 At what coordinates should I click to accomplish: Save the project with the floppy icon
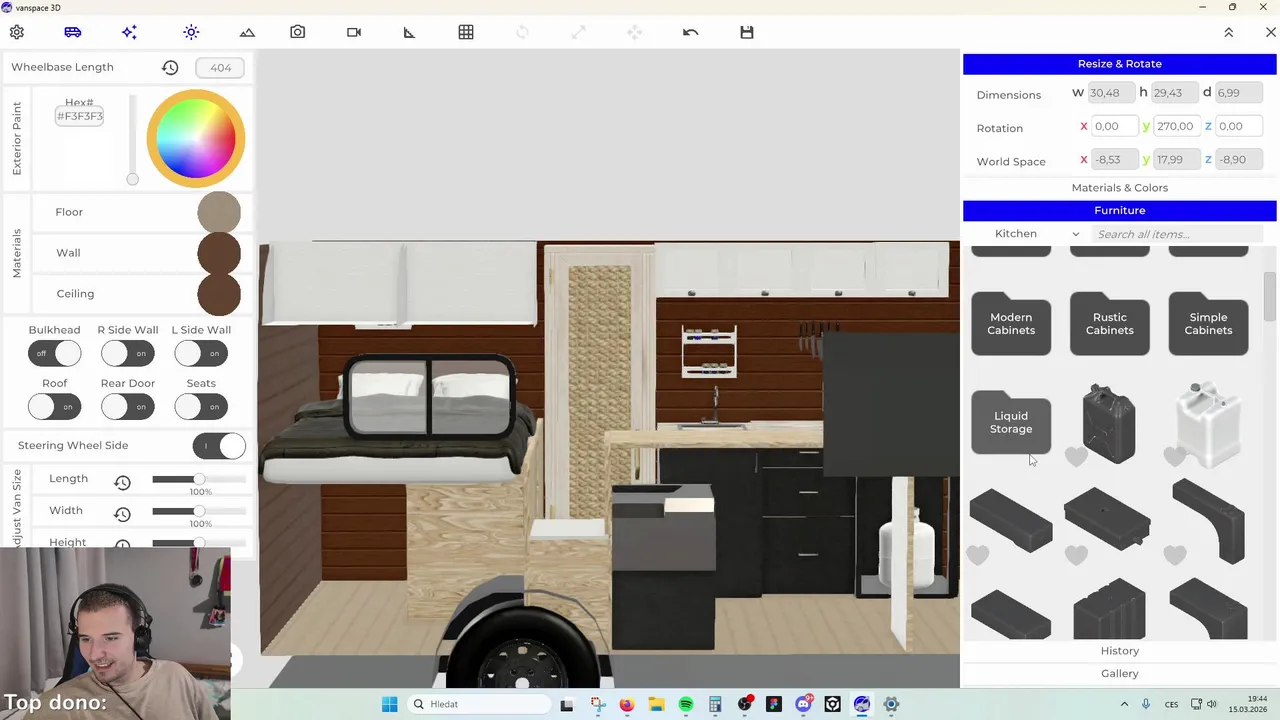pos(747,32)
